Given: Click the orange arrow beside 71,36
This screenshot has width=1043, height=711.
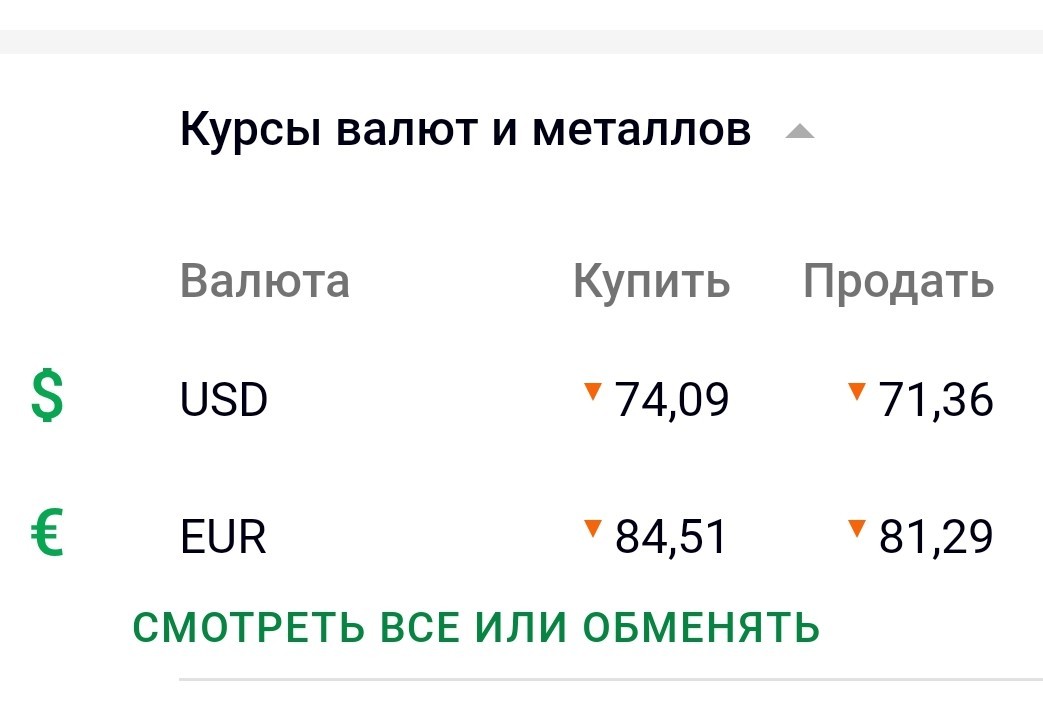Looking at the screenshot, I should point(856,389).
